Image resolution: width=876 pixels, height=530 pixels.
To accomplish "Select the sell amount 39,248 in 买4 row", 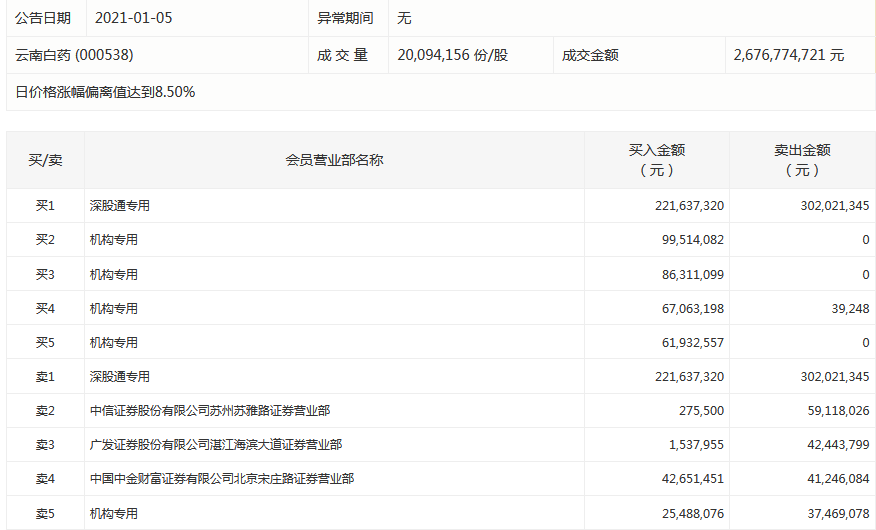I will tap(847, 309).
